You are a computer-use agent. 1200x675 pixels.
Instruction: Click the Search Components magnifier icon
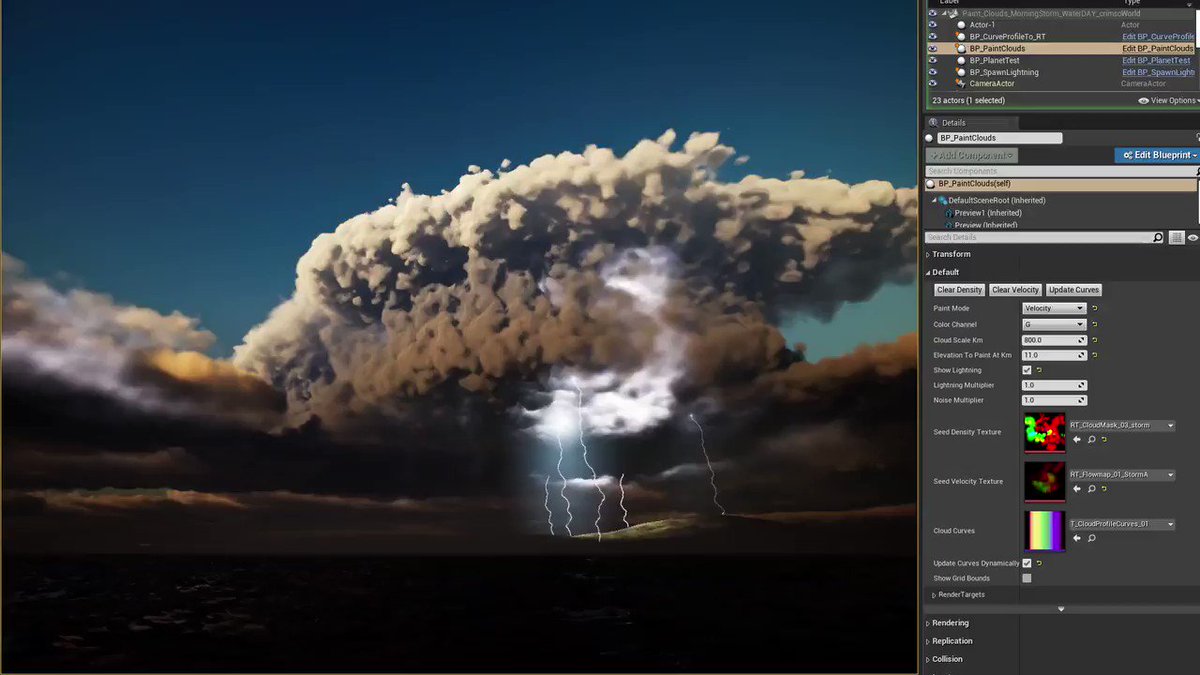[x=1197, y=172]
